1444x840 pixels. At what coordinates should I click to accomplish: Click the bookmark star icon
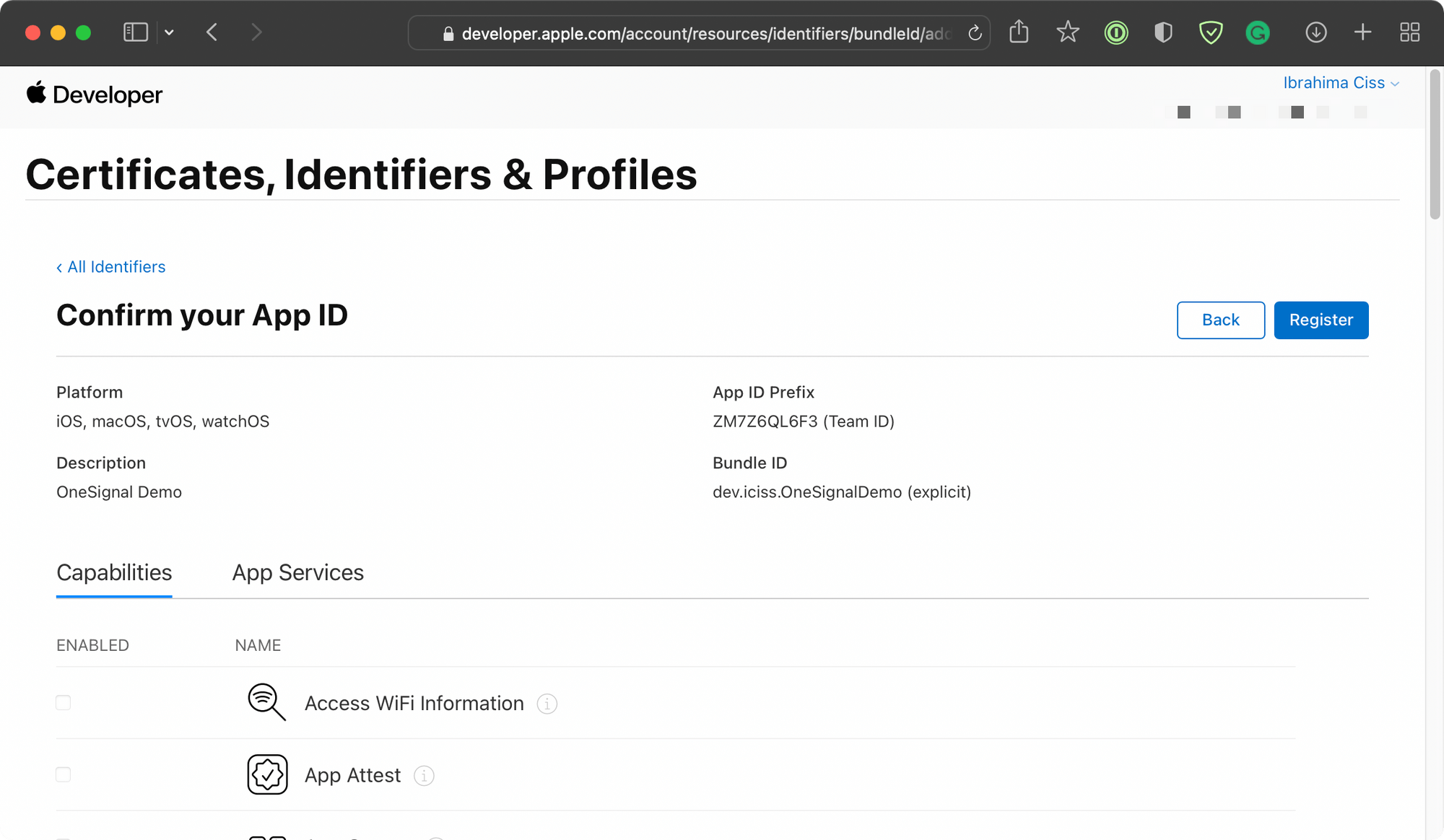tap(1067, 32)
